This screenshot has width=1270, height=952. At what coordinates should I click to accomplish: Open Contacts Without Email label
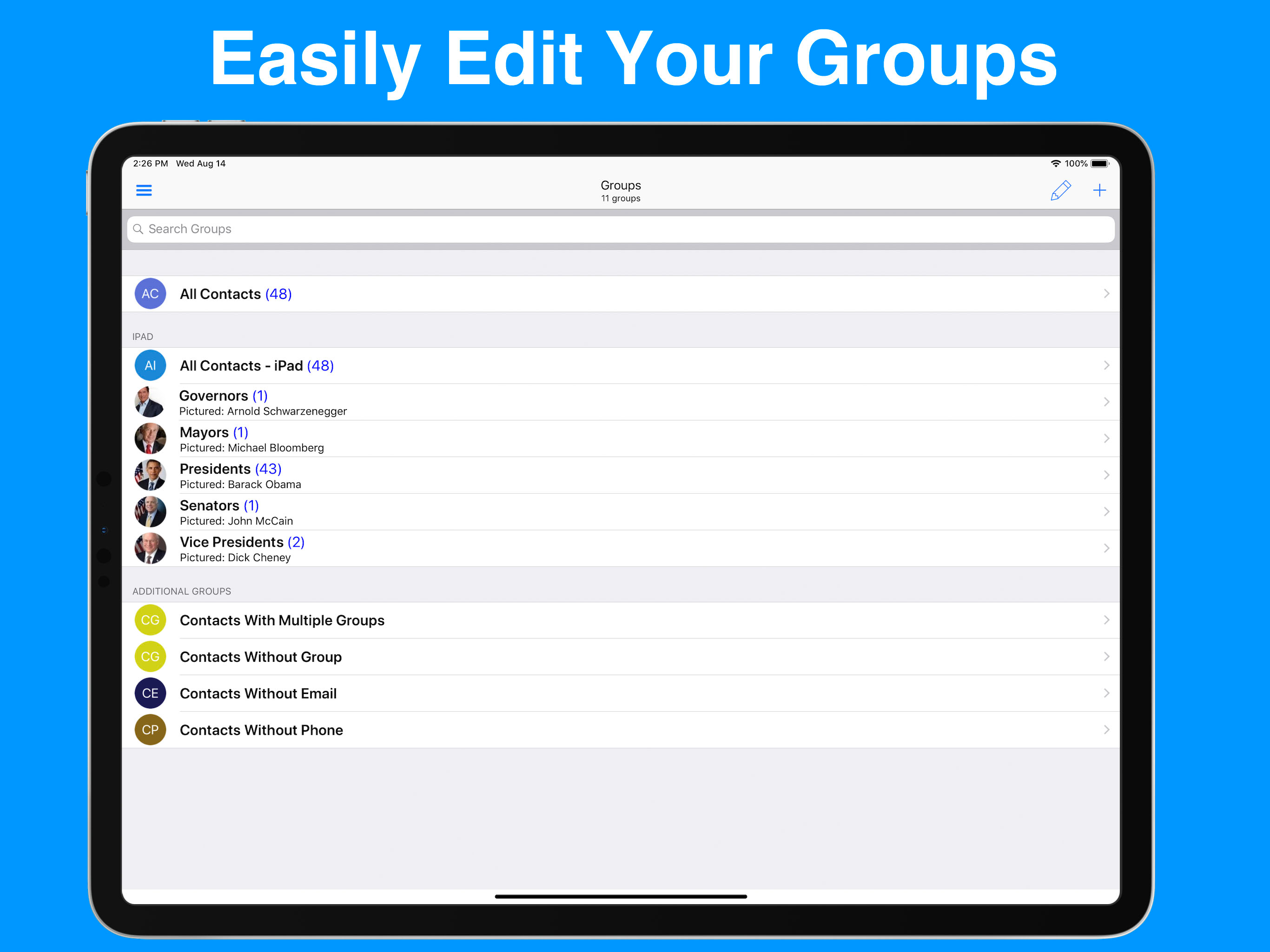(258, 694)
